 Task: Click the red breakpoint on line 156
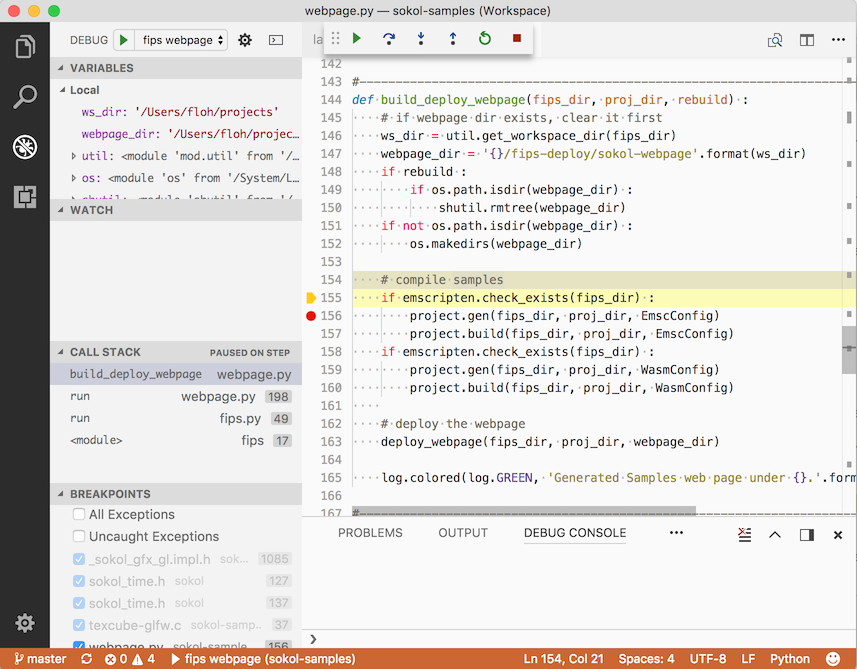click(311, 316)
